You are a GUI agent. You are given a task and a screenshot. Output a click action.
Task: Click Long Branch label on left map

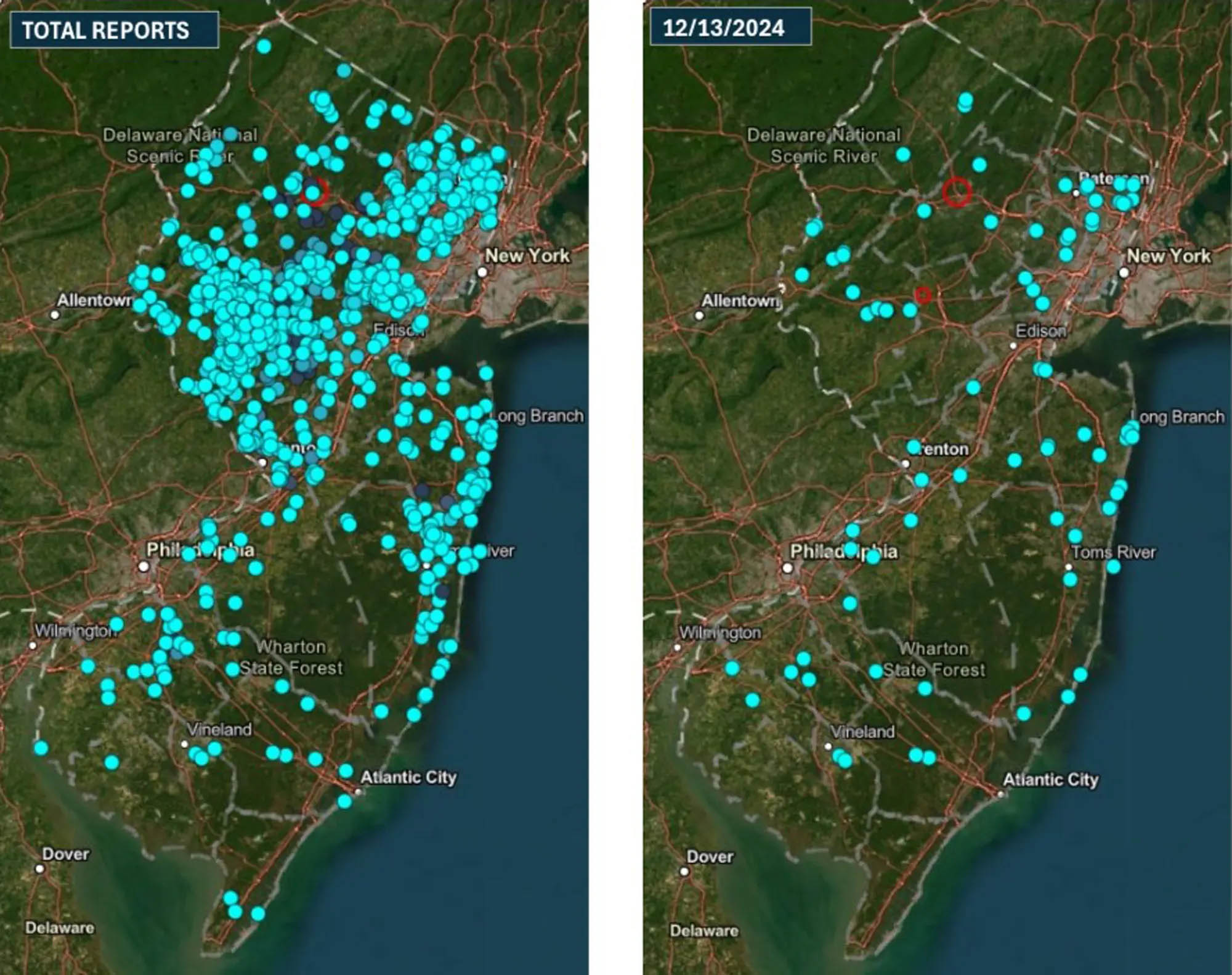point(539,416)
